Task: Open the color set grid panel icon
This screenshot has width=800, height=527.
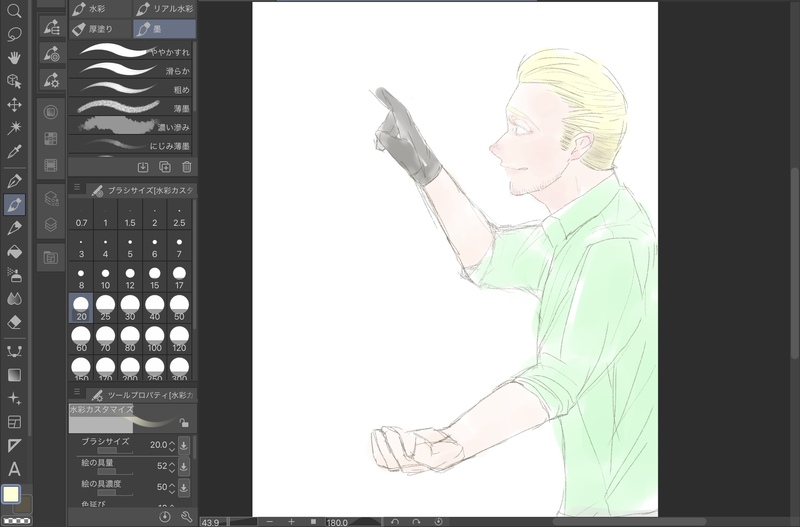Action: coord(51,138)
